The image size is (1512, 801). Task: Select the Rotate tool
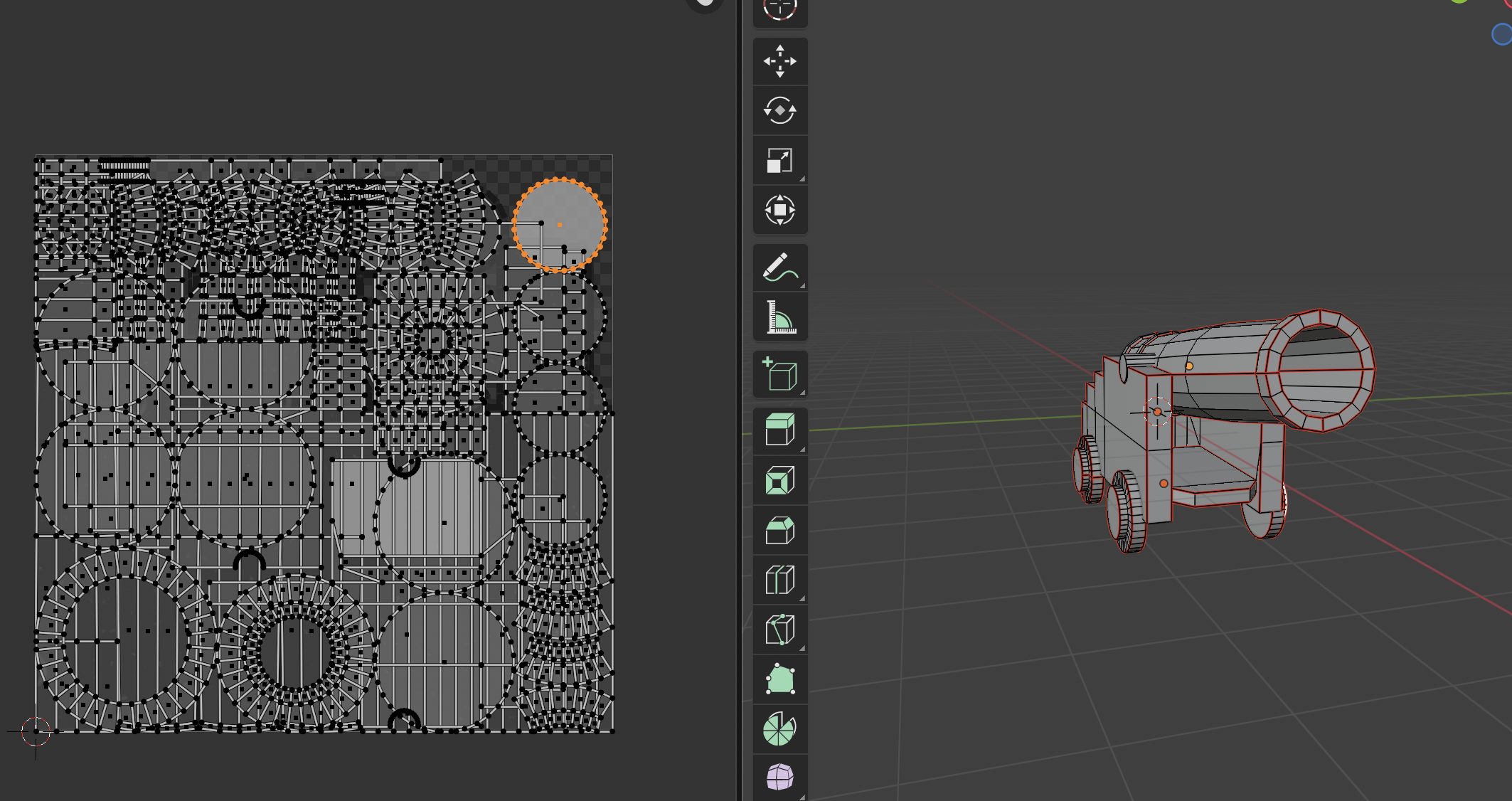780,111
